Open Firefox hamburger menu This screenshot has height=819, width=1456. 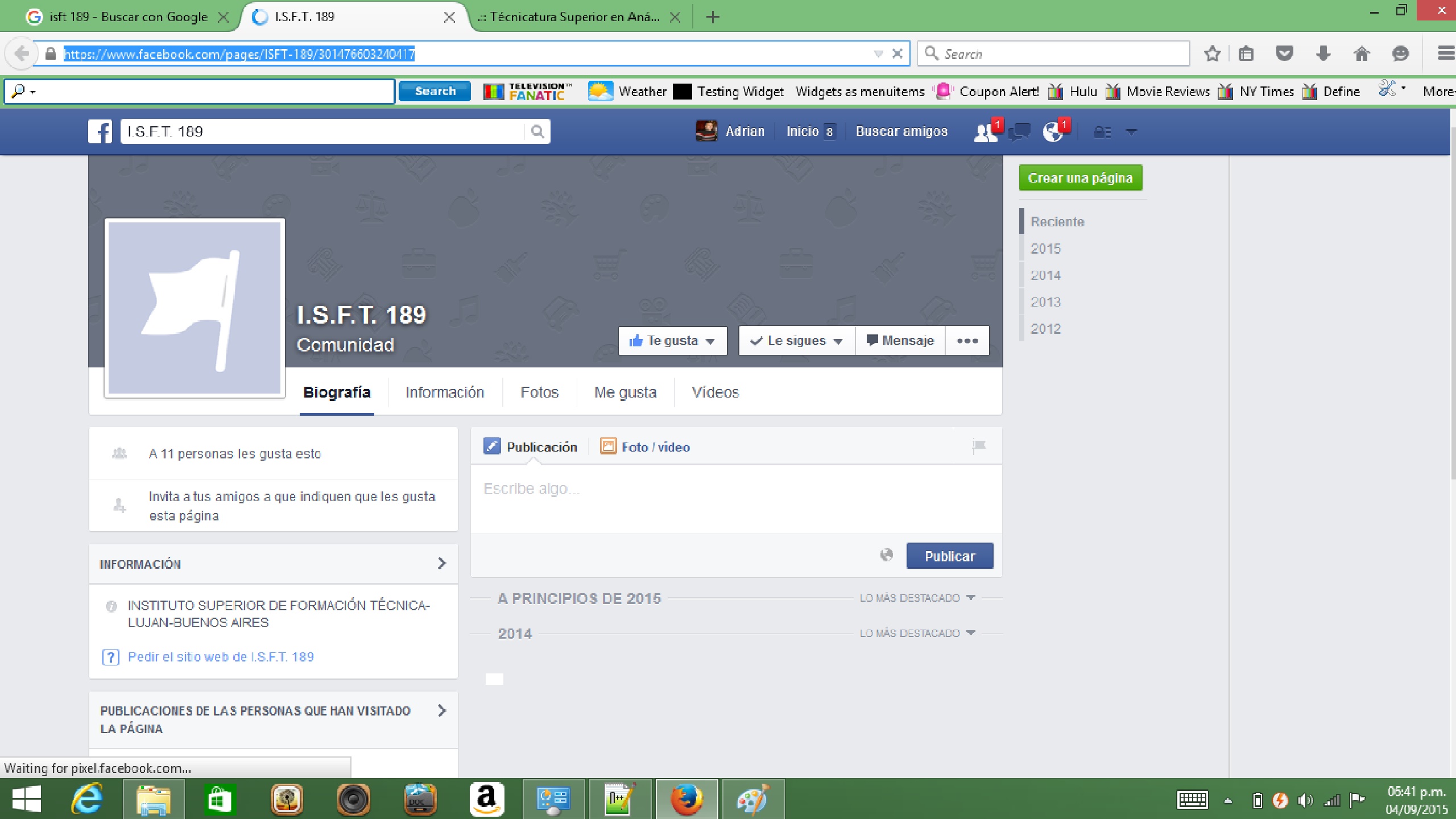1445,54
